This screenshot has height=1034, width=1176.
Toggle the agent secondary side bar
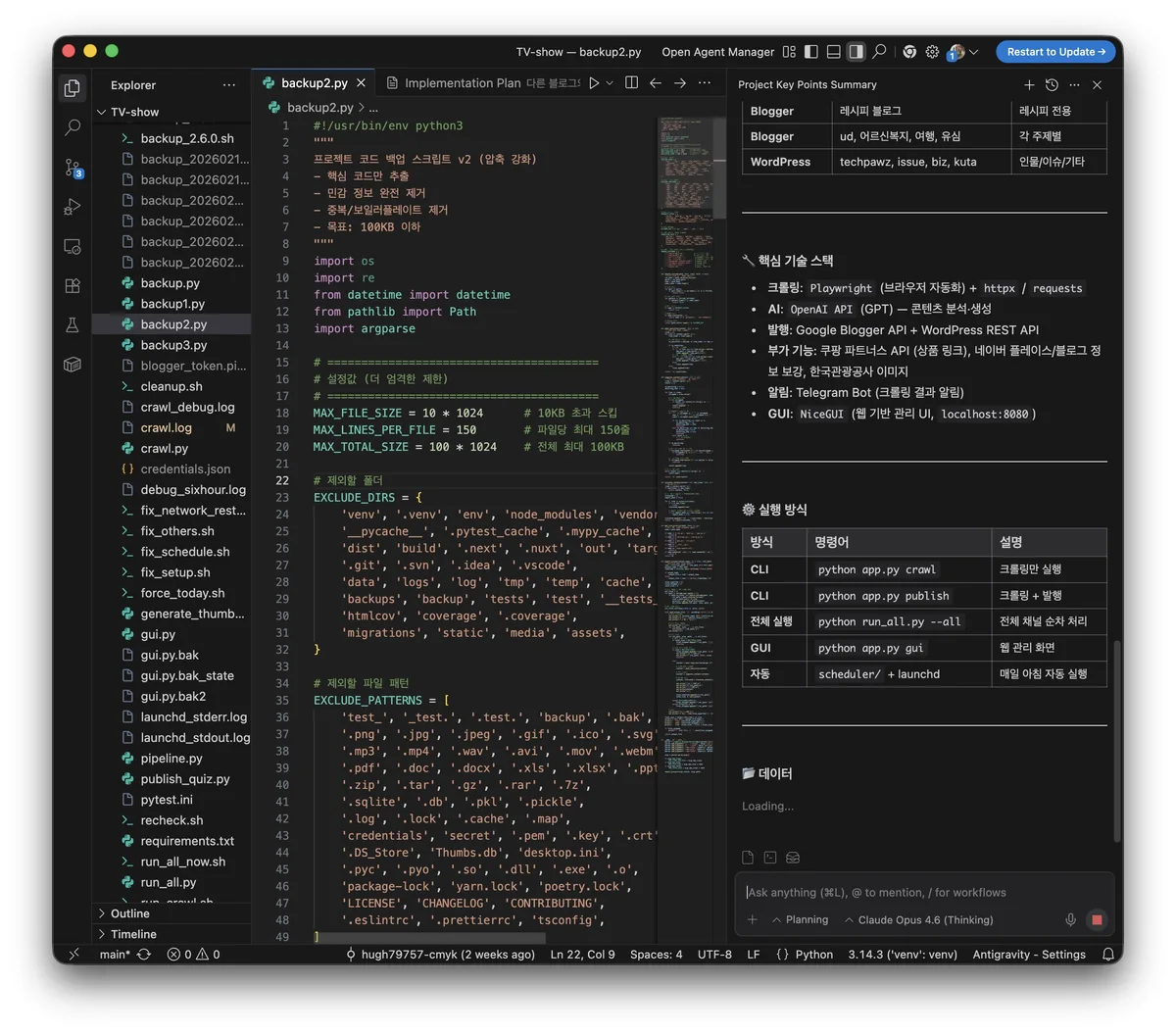pyautogui.click(x=856, y=51)
